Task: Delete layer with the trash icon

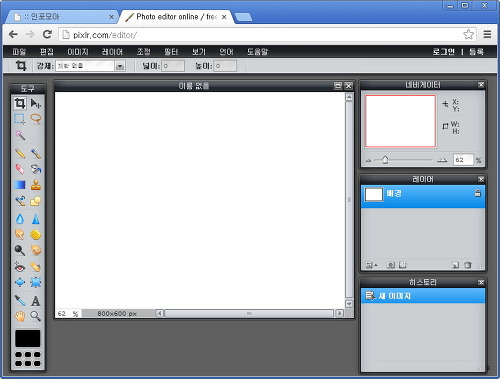Action: pyautogui.click(x=468, y=265)
